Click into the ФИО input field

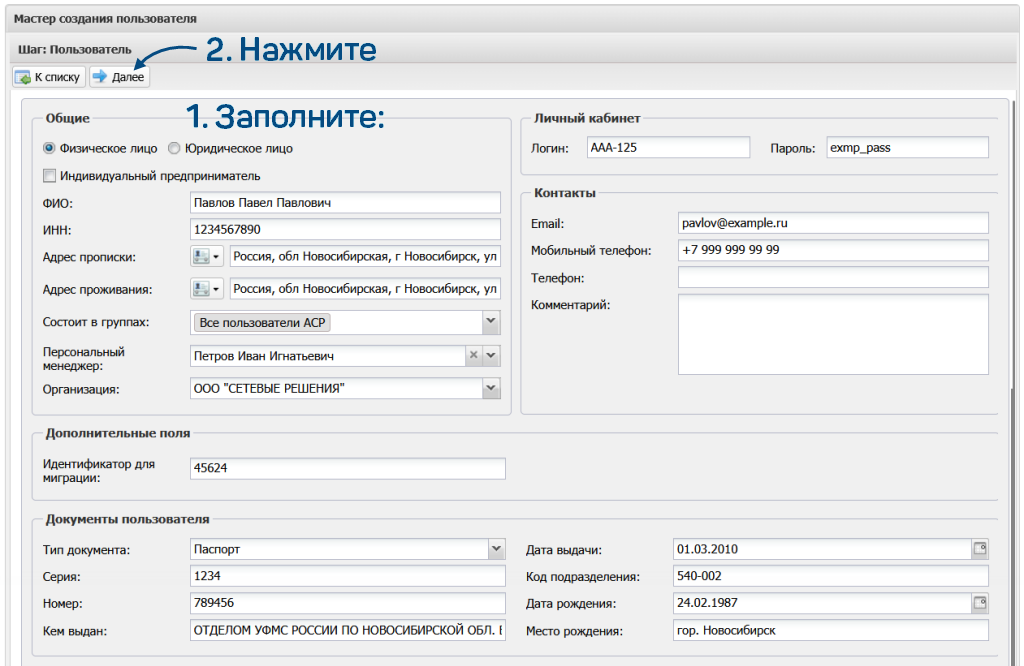(x=345, y=203)
